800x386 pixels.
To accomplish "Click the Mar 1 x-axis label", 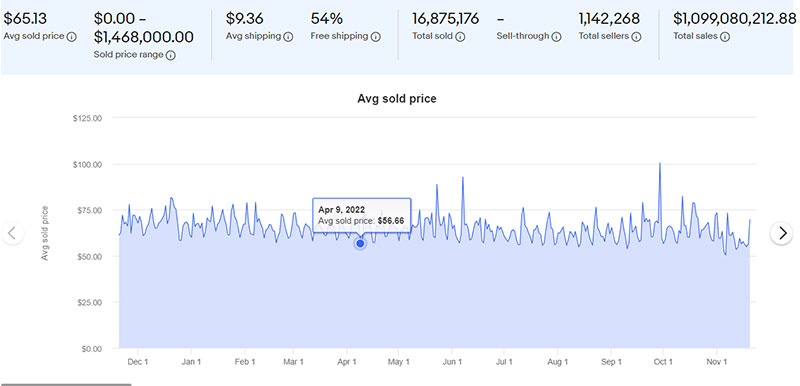I will 293,362.
